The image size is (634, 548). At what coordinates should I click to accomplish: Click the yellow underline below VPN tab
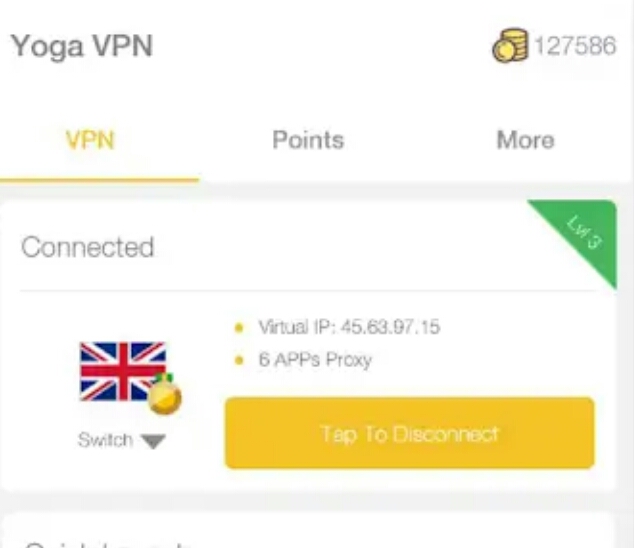pyautogui.click(x=99, y=180)
